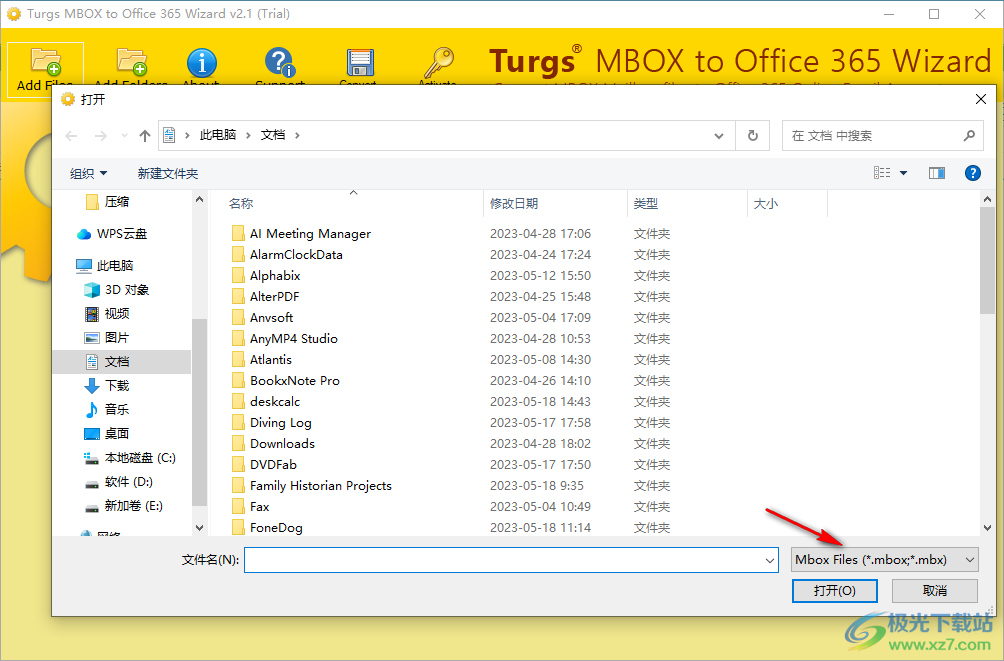Click the Add Files toolbar icon
Viewport: 1004px width, 661px height.
45,61
